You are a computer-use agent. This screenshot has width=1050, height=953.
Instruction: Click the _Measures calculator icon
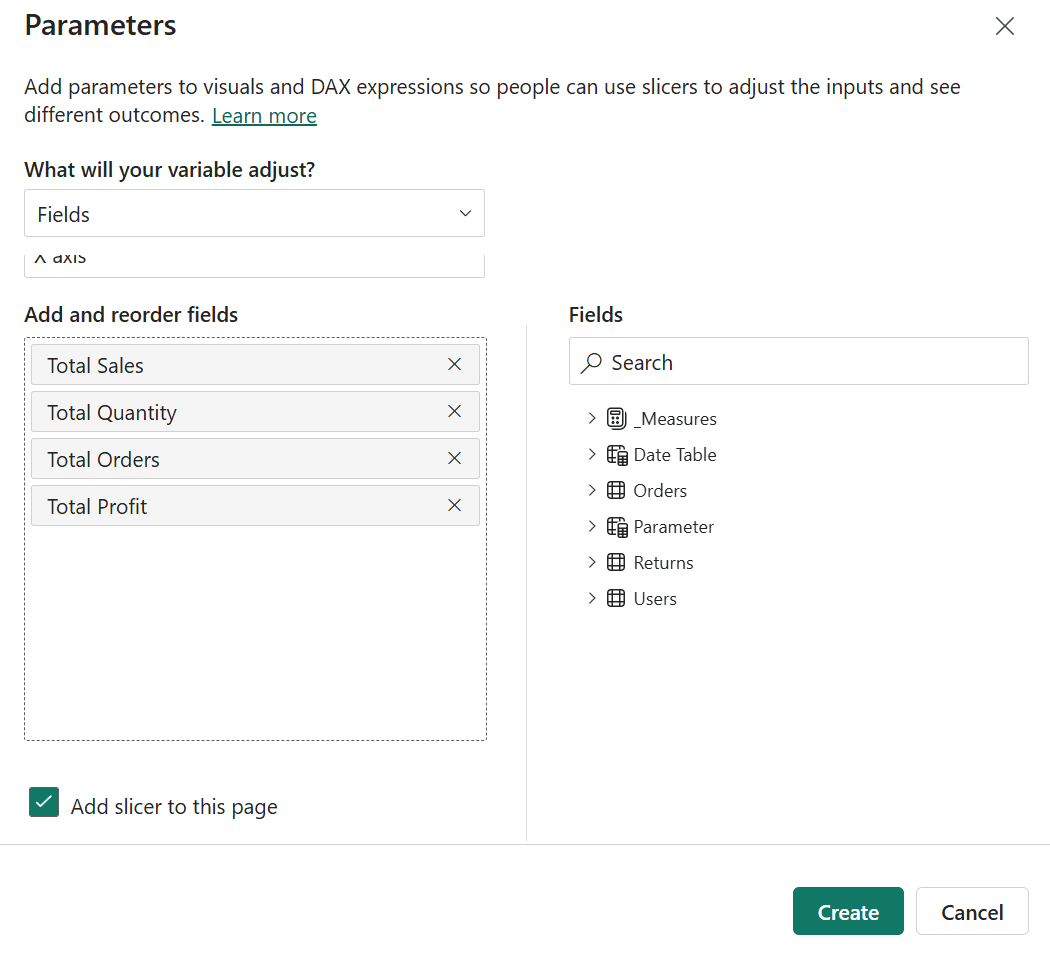[616, 419]
